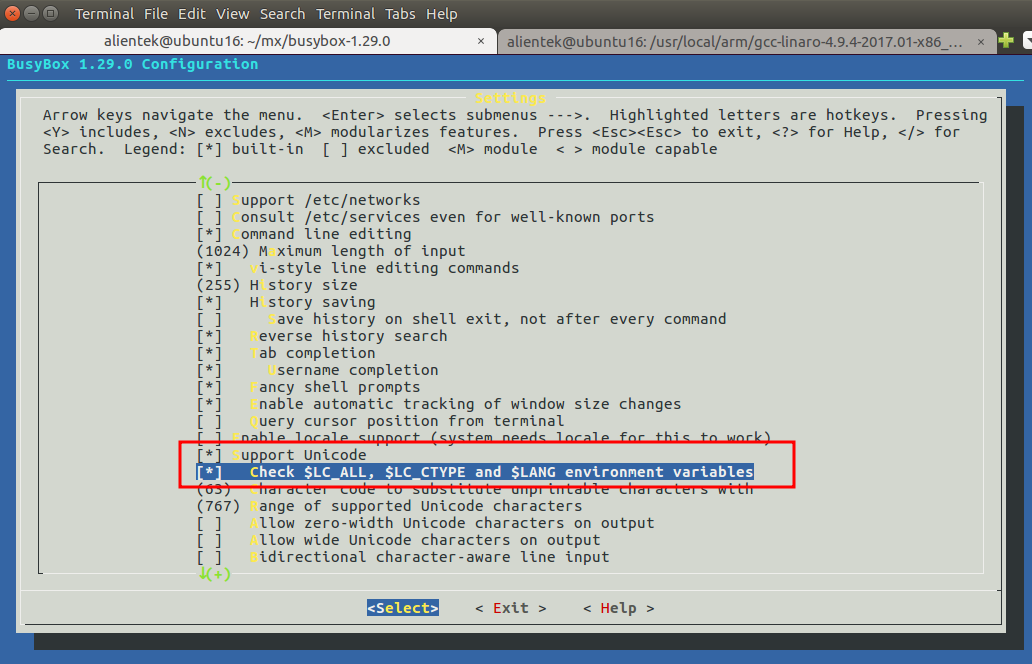The height and width of the screenshot is (664, 1032).
Task: Click the BusyBox 1.29.0 Configuration title
Action: coord(132,64)
